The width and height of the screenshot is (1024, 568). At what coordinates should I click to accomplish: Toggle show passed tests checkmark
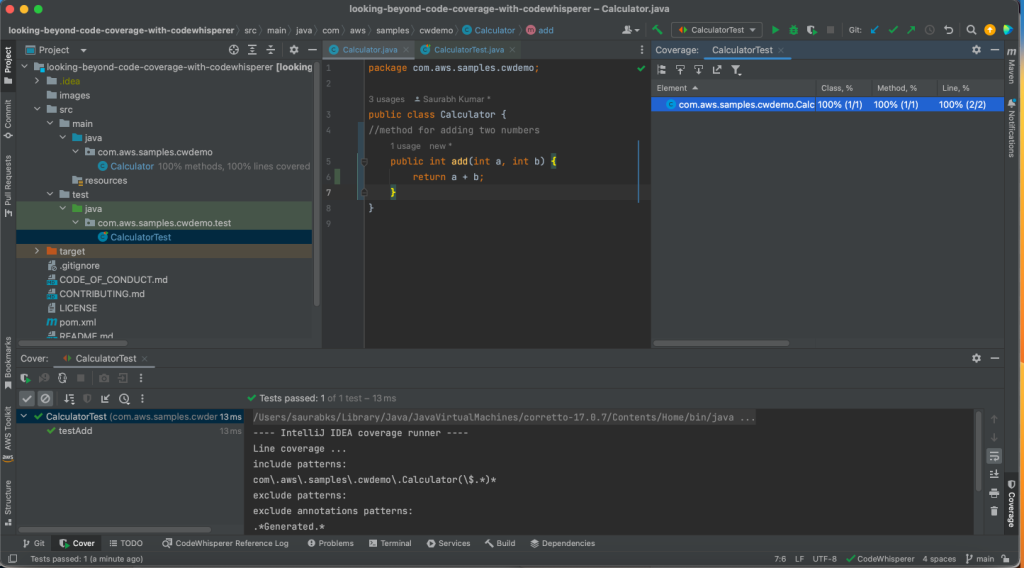[27, 398]
